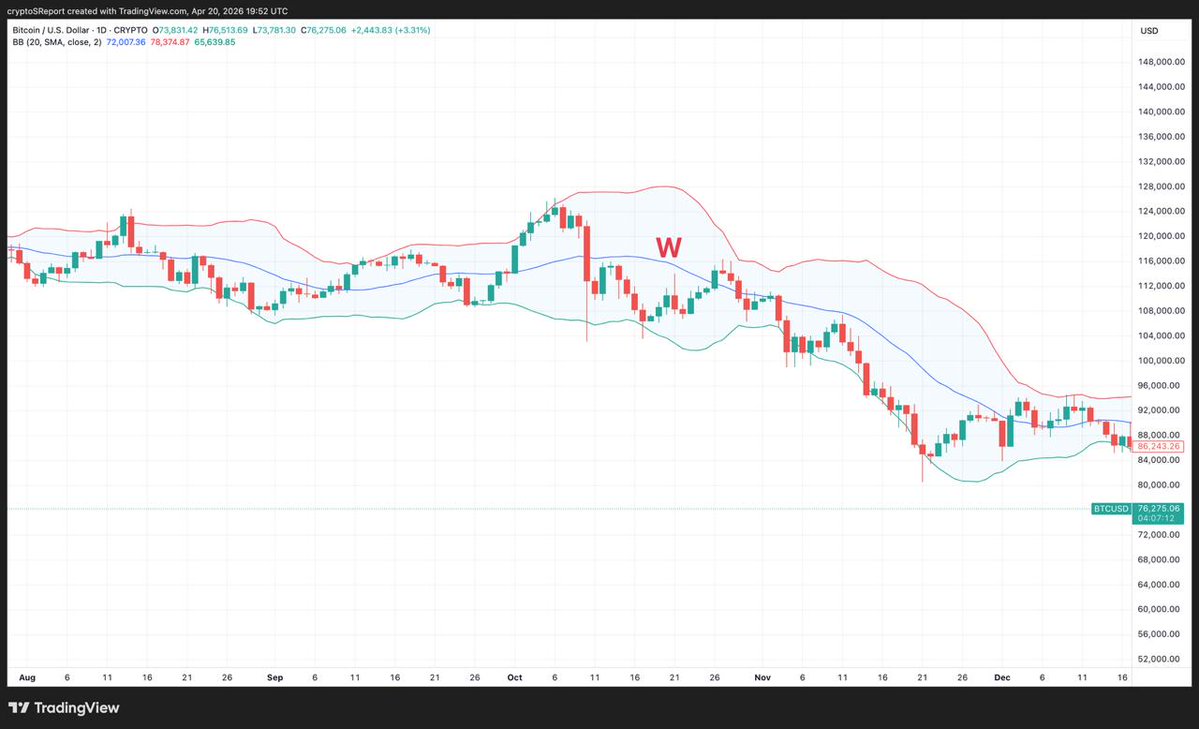The height and width of the screenshot is (729, 1199).
Task: Click the USD currency label on the price axis
Action: (1149, 31)
